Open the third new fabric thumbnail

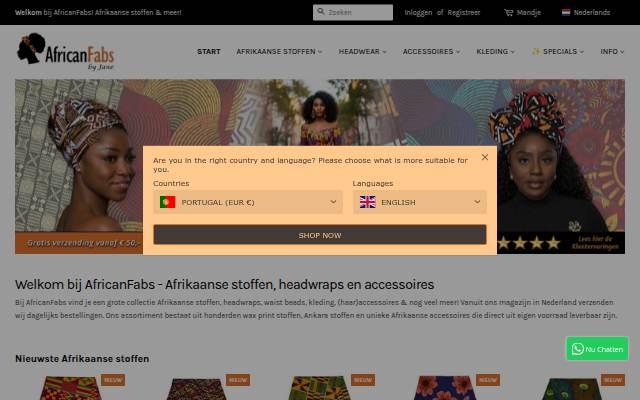(320, 388)
